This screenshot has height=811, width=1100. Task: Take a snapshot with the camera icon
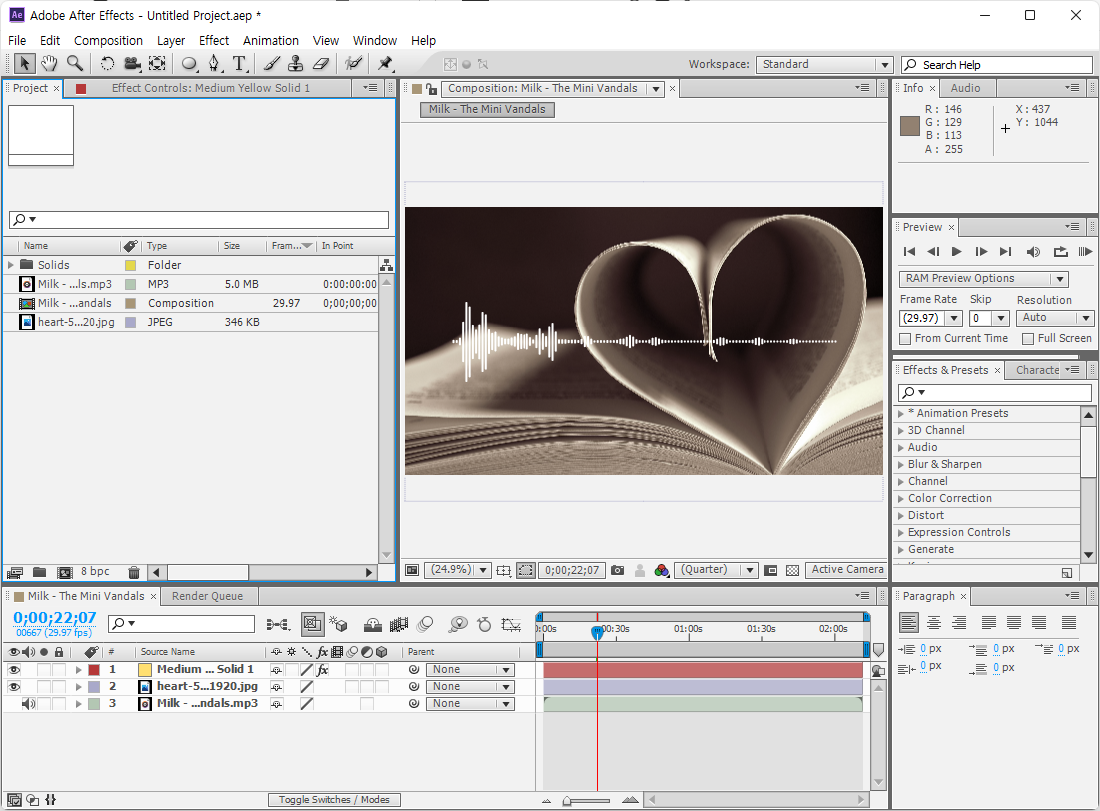click(617, 570)
